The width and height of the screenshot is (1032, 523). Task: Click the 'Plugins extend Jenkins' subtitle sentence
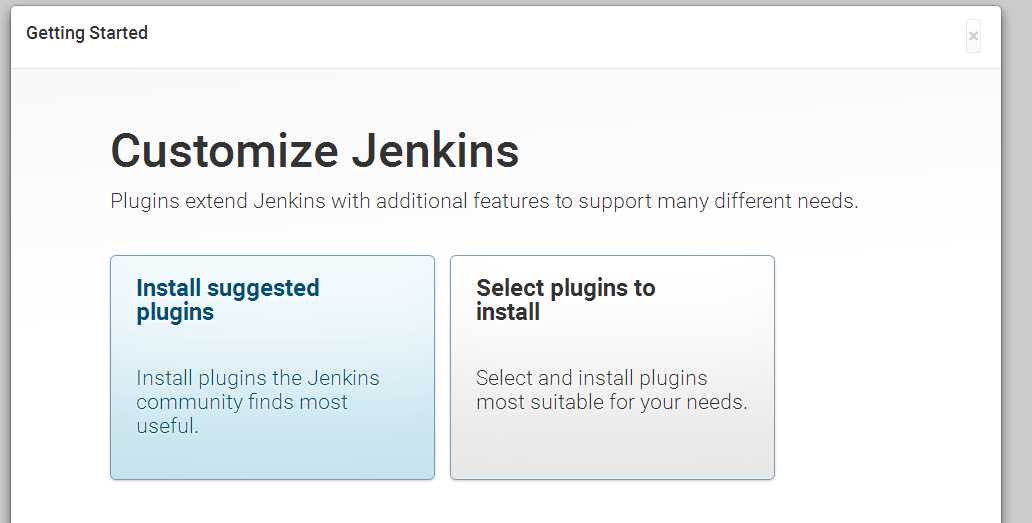(484, 201)
